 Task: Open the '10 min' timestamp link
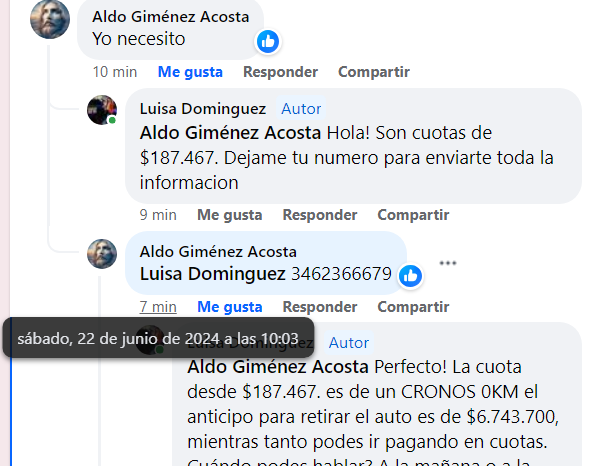point(115,72)
